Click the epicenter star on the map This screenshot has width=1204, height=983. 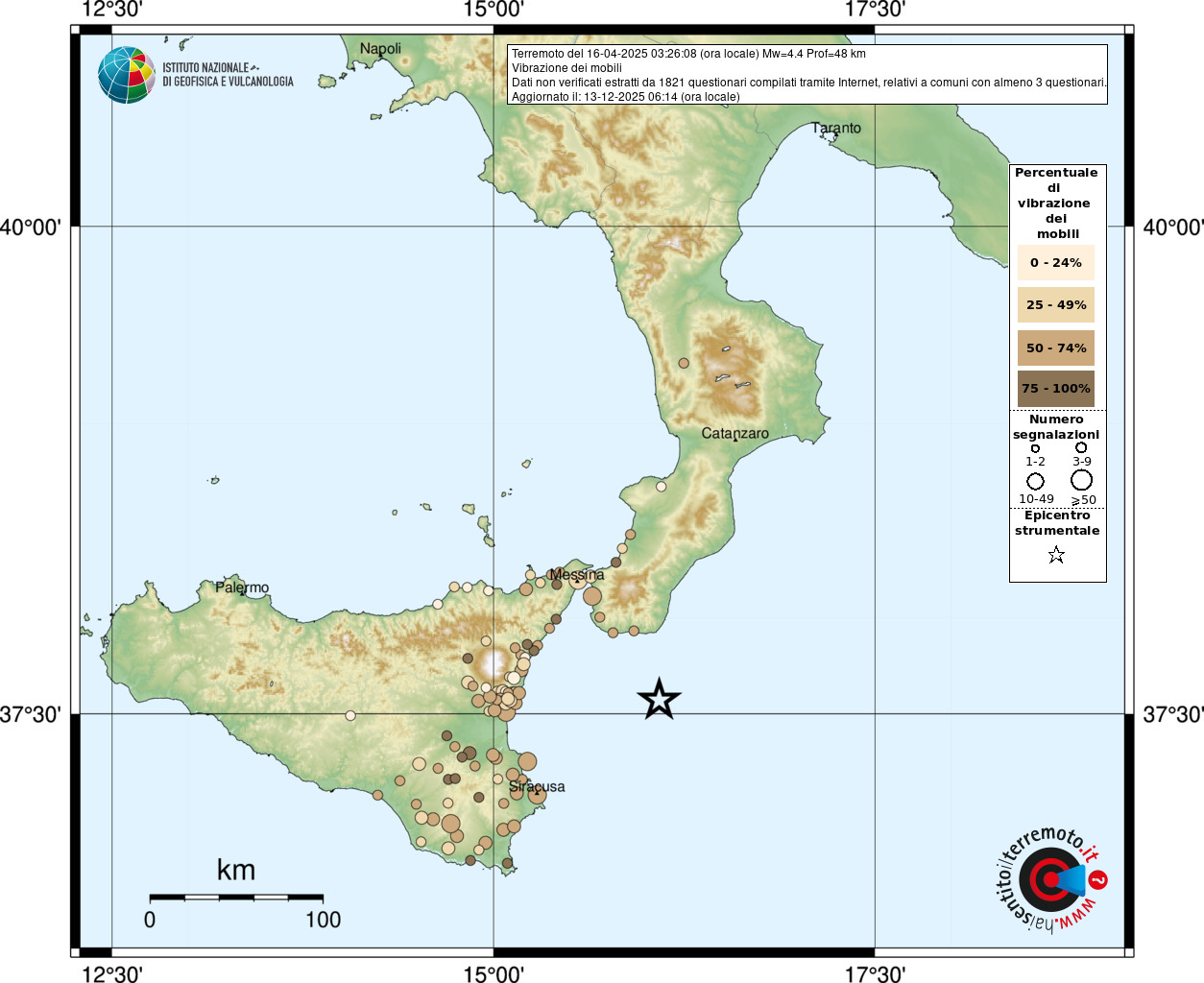tap(659, 699)
